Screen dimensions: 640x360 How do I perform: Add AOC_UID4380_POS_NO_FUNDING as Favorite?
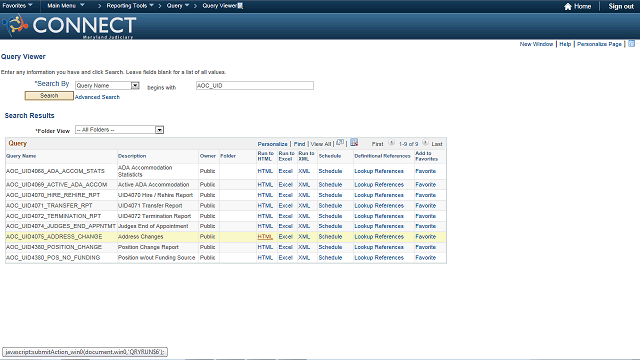click(x=426, y=258)
